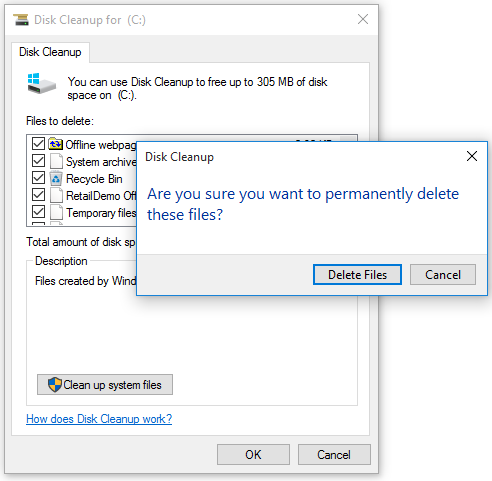Click Cancel at bottom of Disk Cleanup window
Screen dimensions: 492x481
click(334, 454)
